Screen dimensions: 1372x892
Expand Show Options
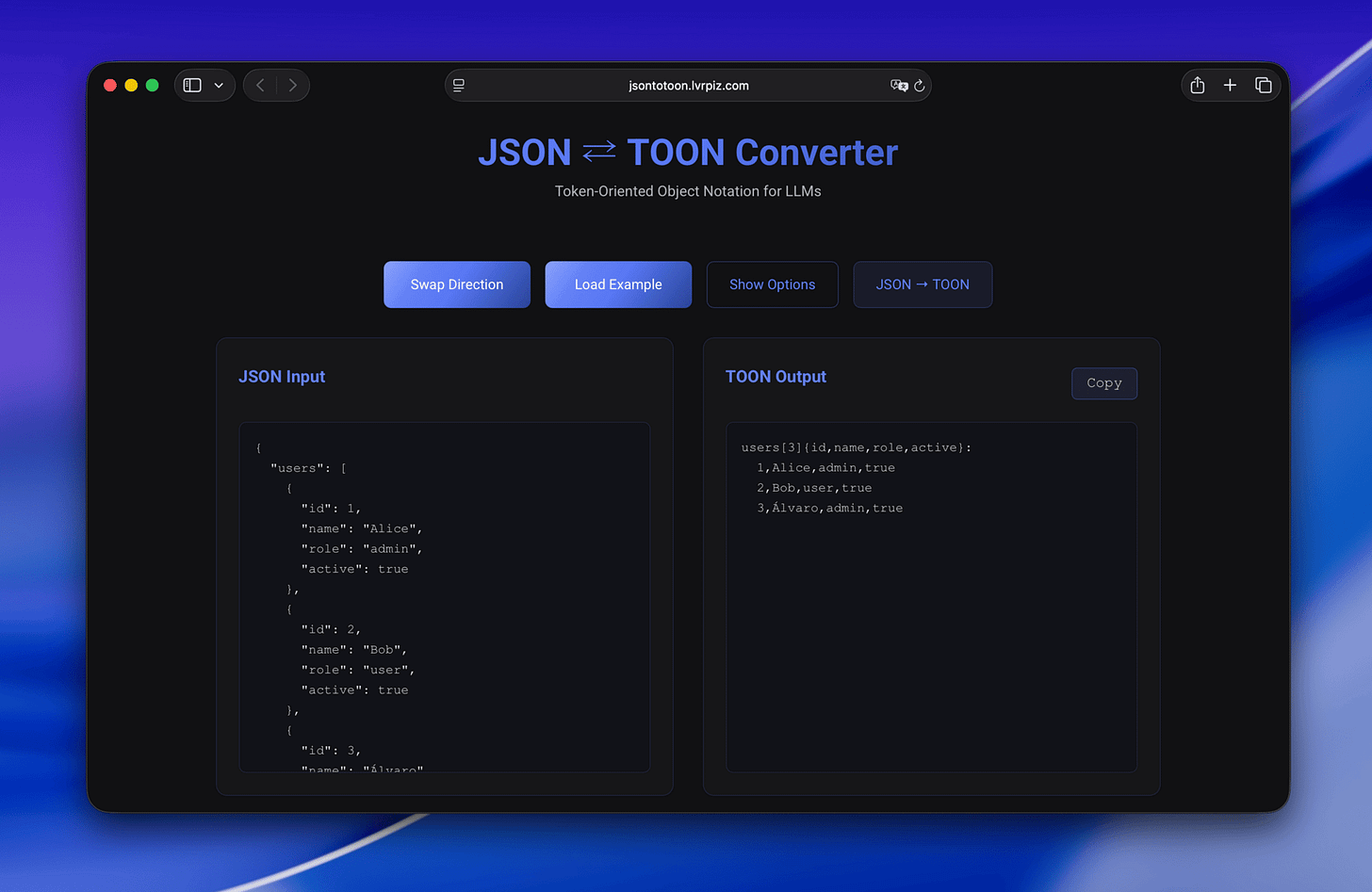click(772, 284)
